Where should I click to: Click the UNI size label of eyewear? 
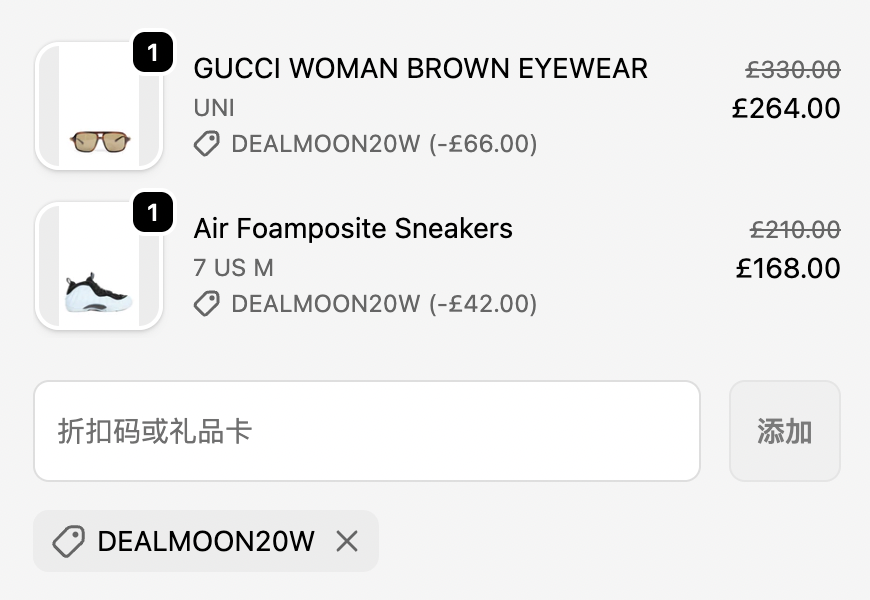coord(214,108)
